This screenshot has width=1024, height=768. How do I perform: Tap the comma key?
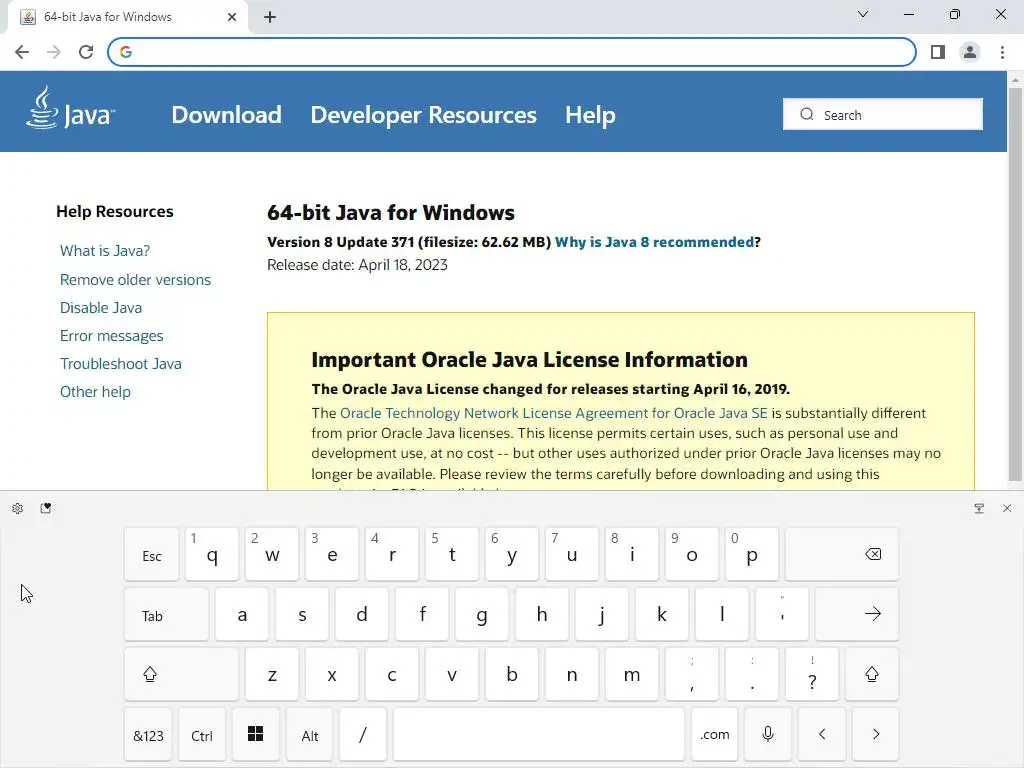692,675
